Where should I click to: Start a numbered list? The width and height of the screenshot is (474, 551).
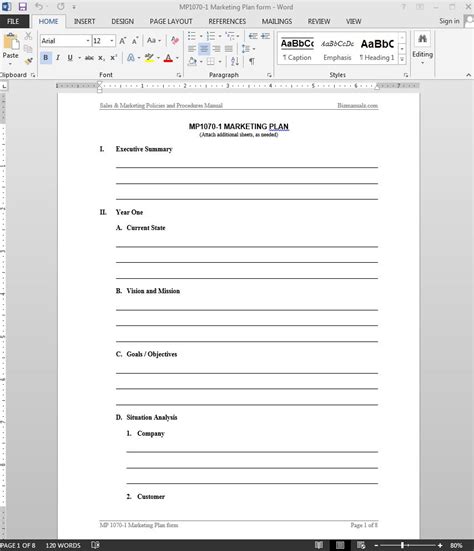(x=211, y=36)
